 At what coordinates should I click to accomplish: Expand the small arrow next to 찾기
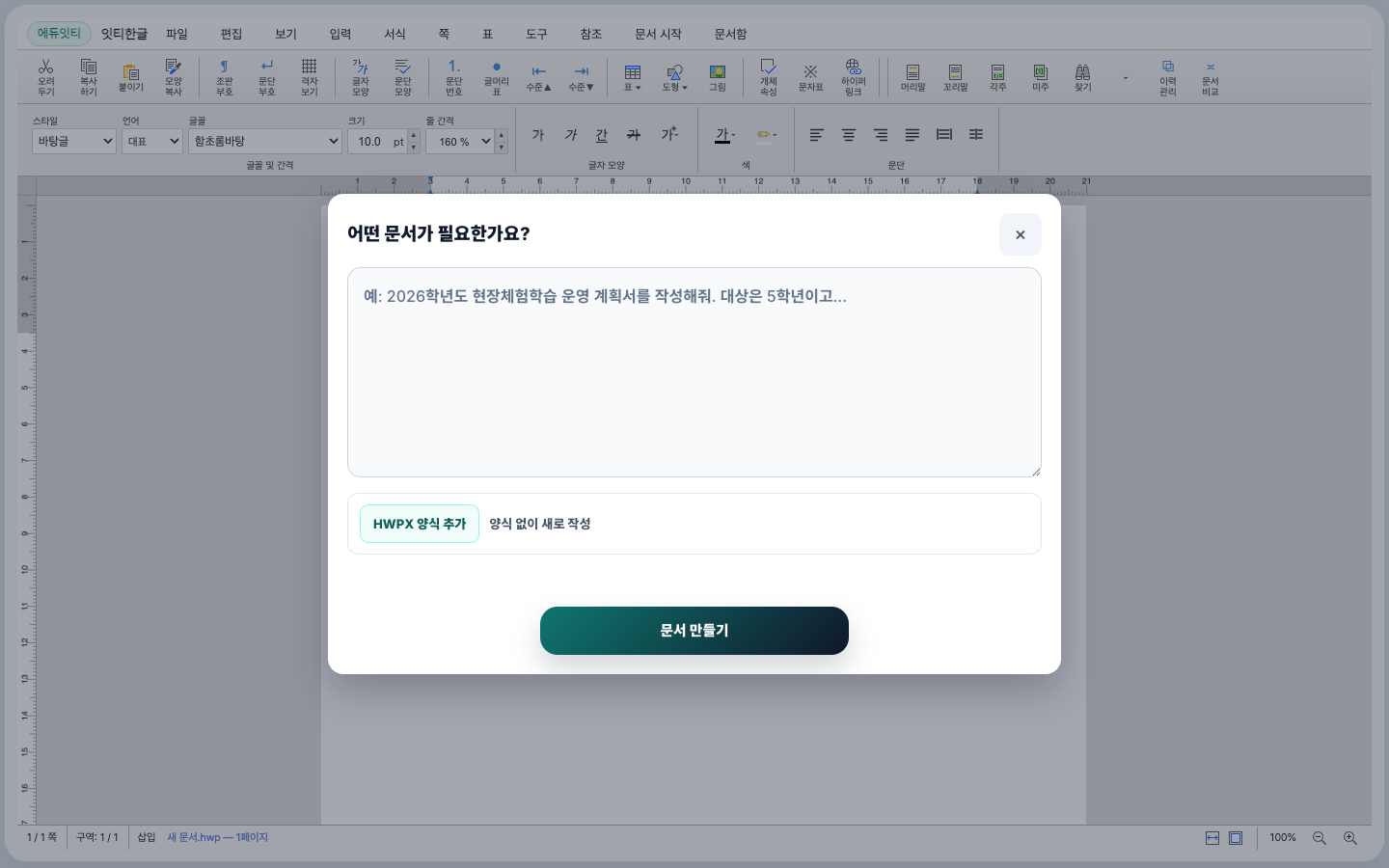tap(1125, 77)
